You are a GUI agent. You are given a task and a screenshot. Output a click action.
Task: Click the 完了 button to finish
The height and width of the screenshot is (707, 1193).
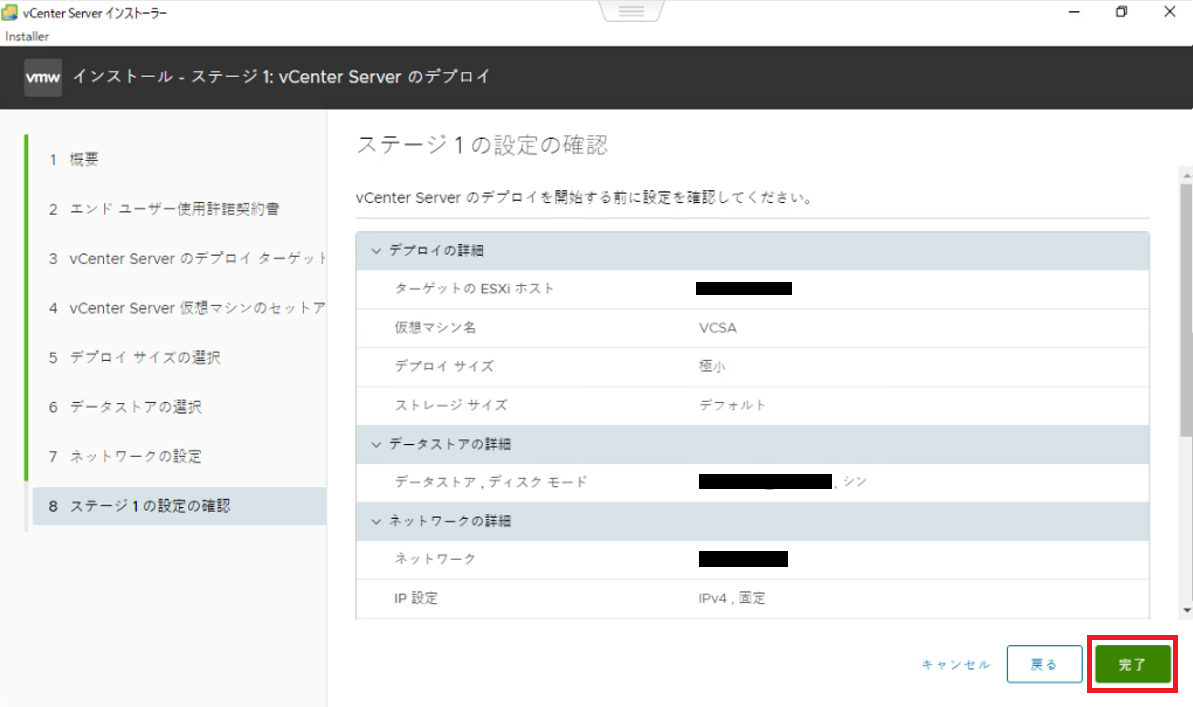point(1132,664)
